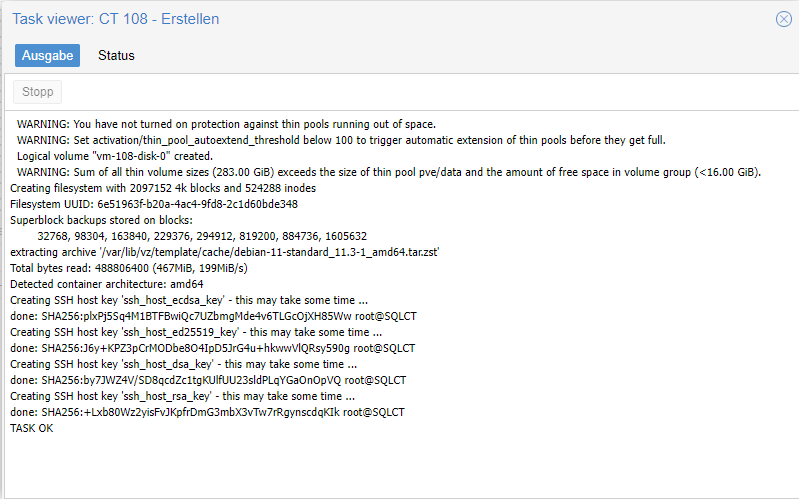Click the ssh_host_rsa_key SHA256 done line
This screenshot has width=799, height=499.
[x=207, y=412]
